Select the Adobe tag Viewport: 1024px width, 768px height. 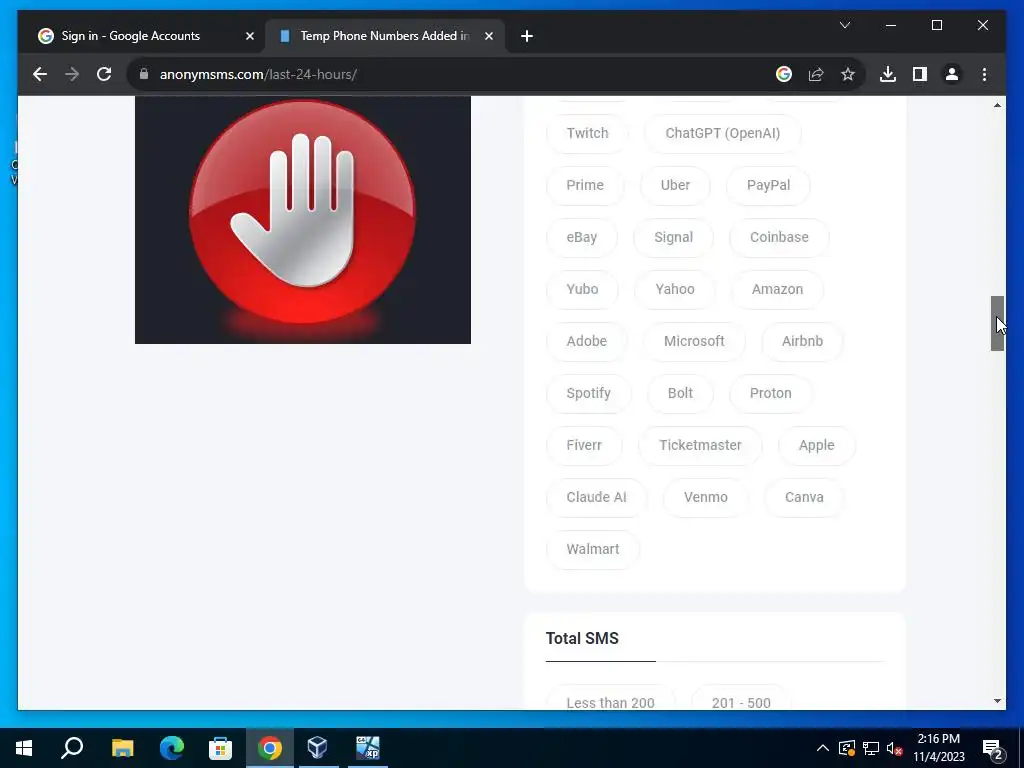[x=586, y=341]
